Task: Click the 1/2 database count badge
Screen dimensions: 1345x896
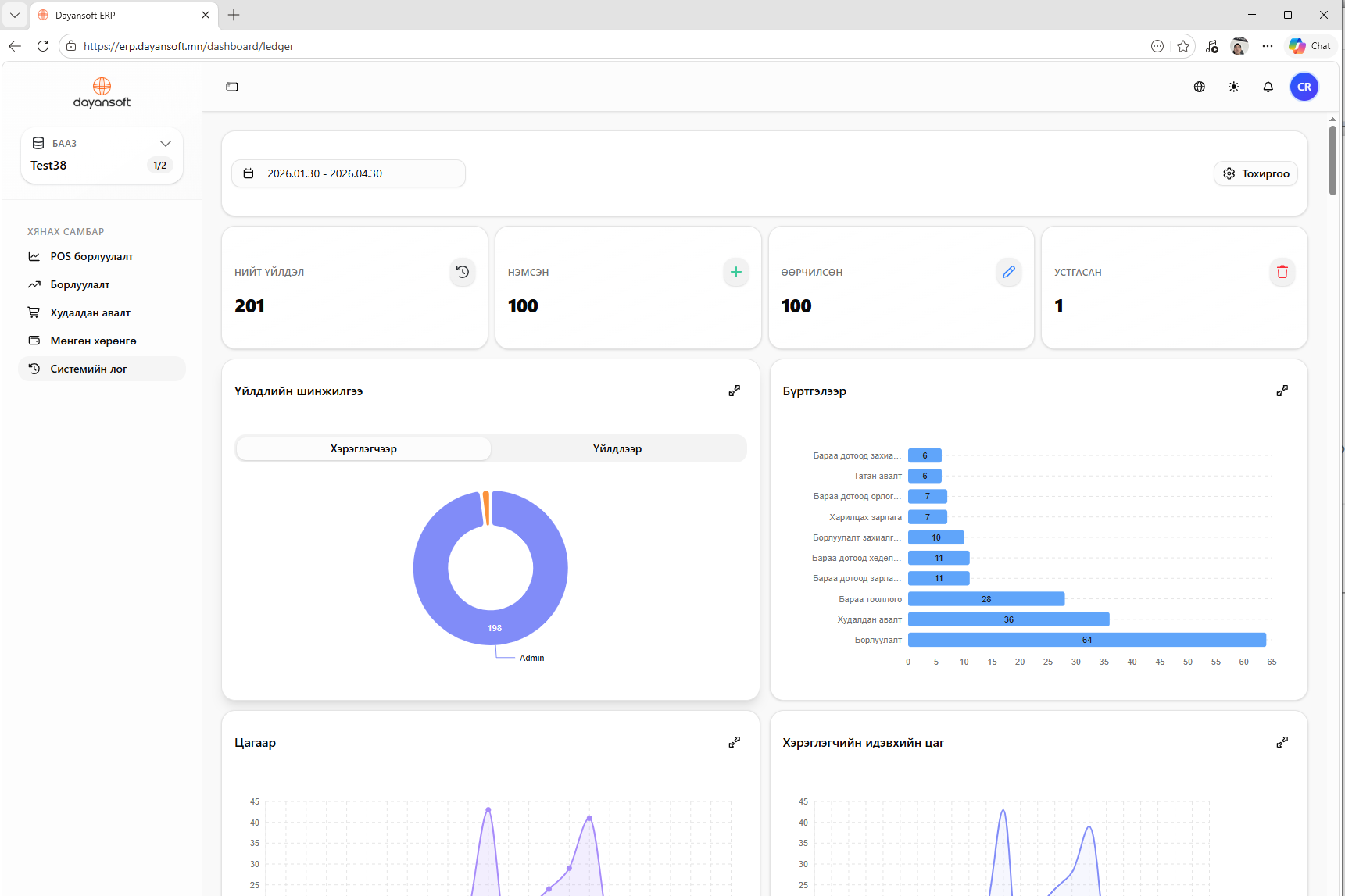Action: 160,166
